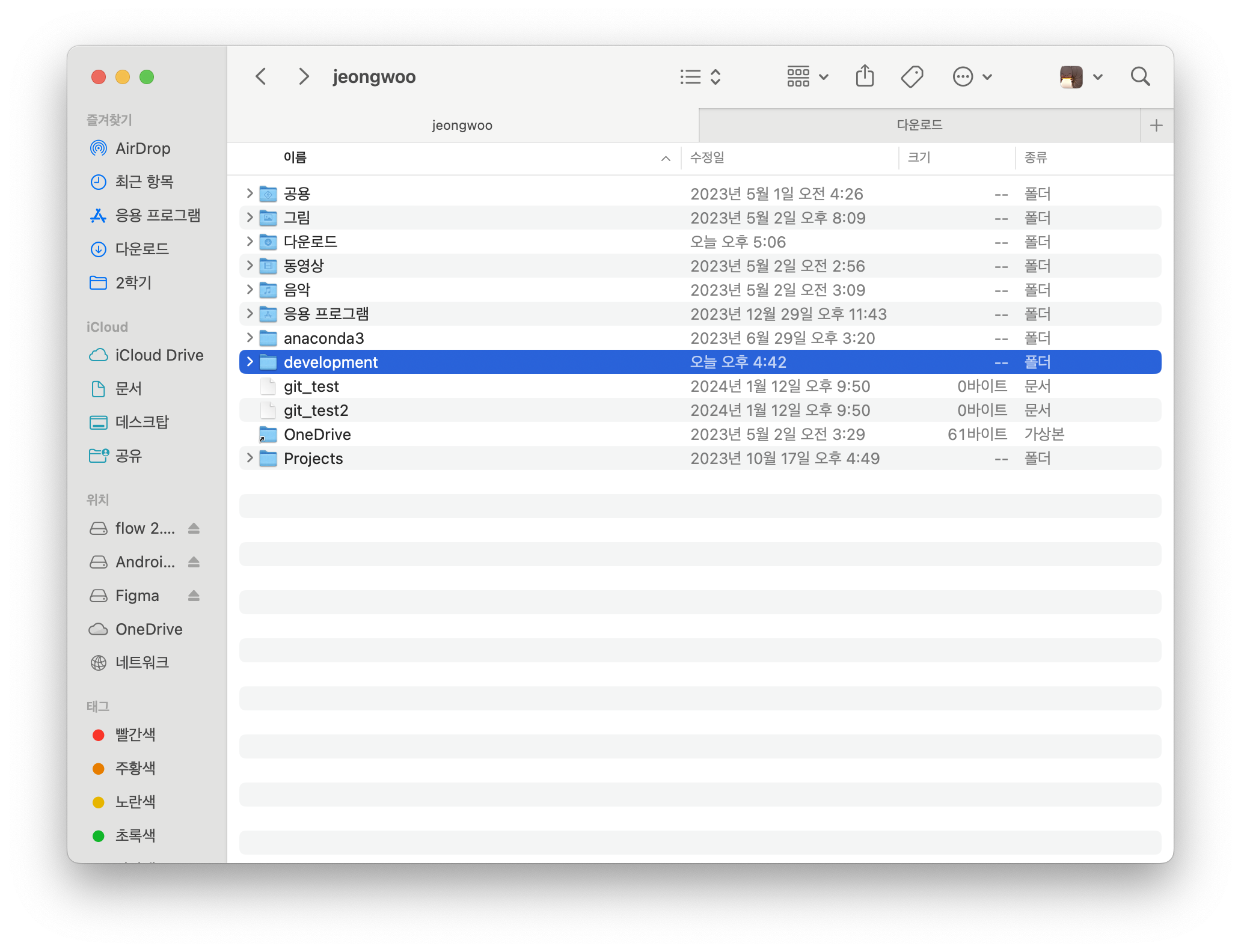Add a new tab with plus button
The width and height of the screenshot is (1241, 952).
tap(1156, 126)
